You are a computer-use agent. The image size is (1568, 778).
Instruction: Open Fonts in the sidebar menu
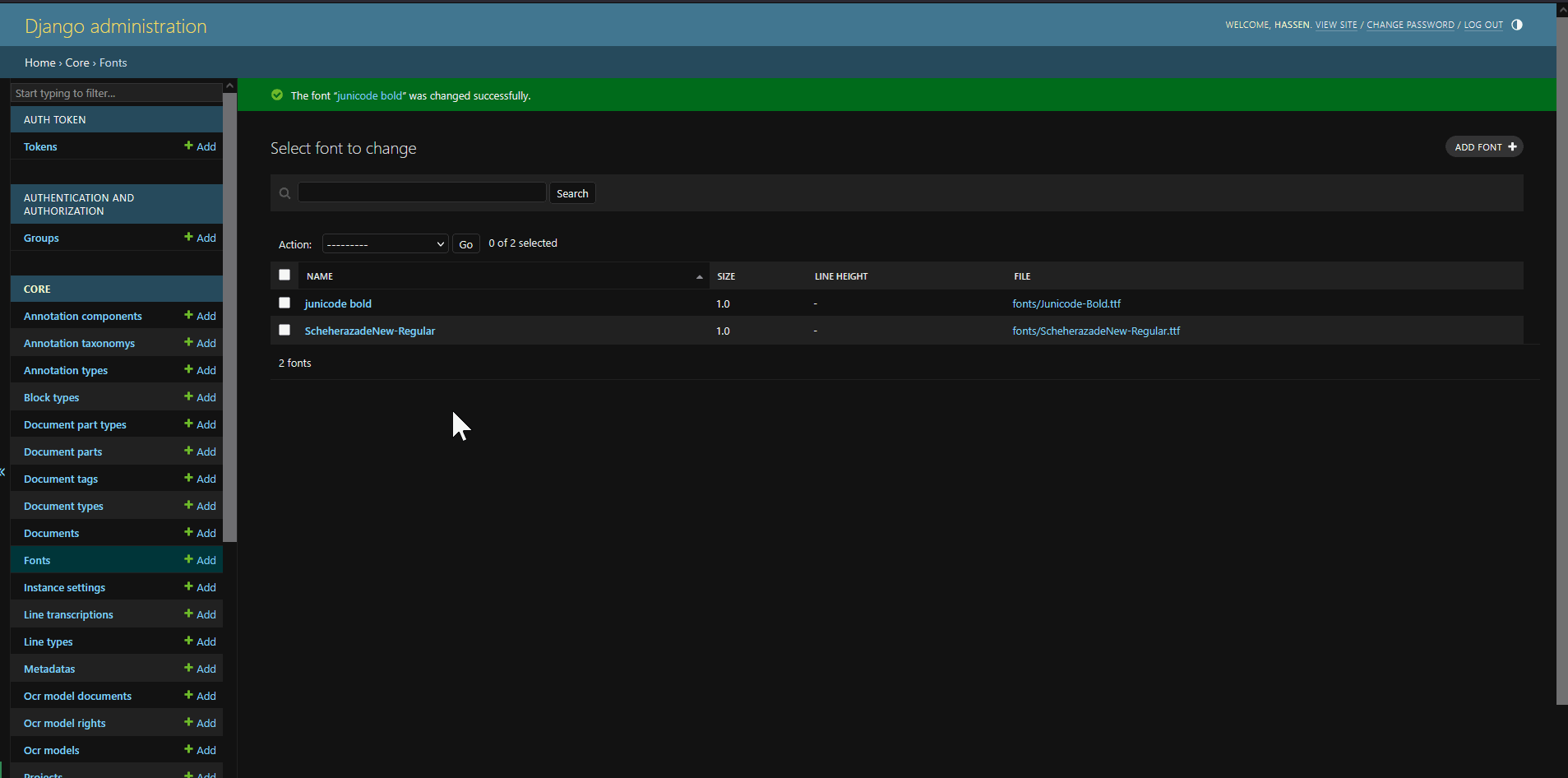(37, 560)
